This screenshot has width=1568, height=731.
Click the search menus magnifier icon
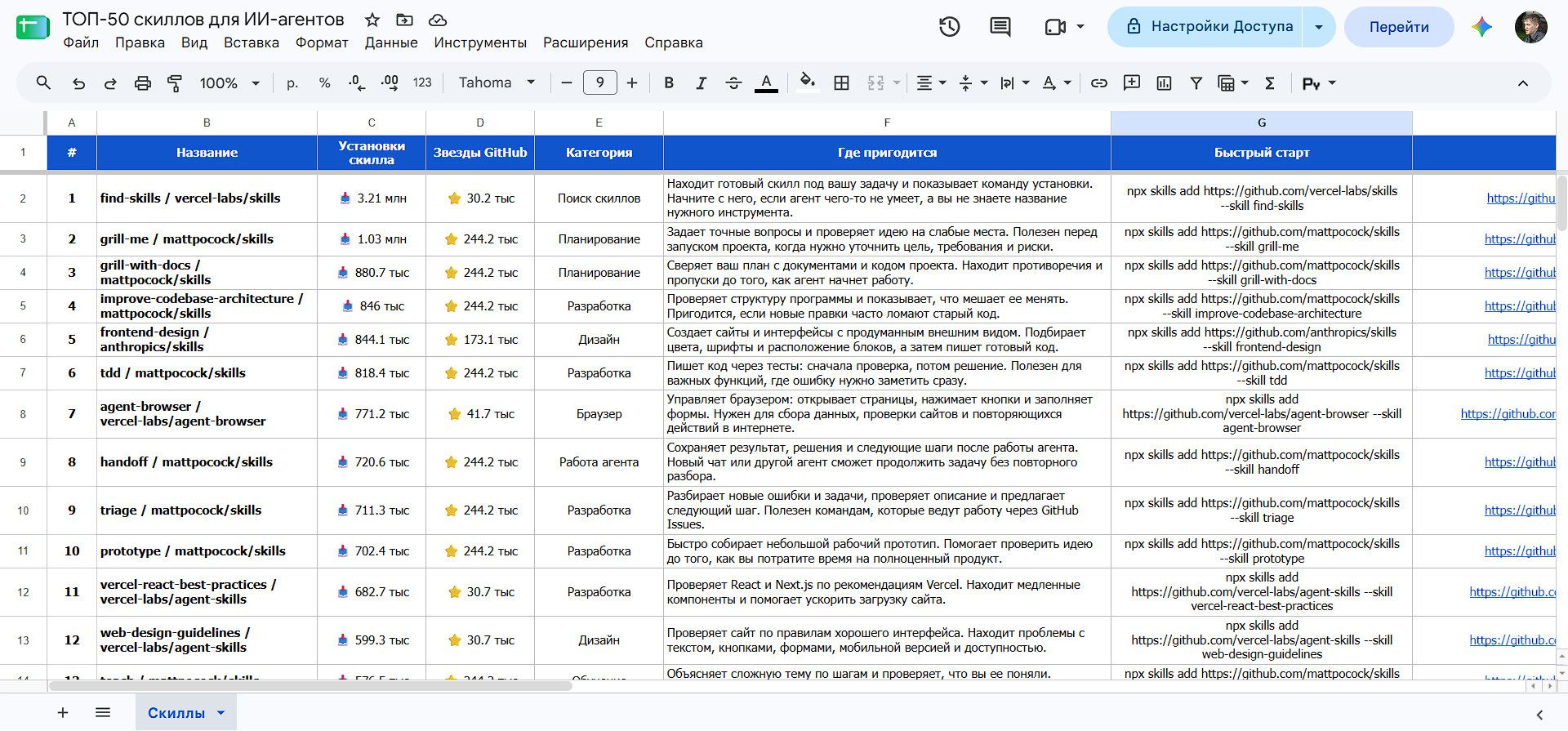[44, 82]
